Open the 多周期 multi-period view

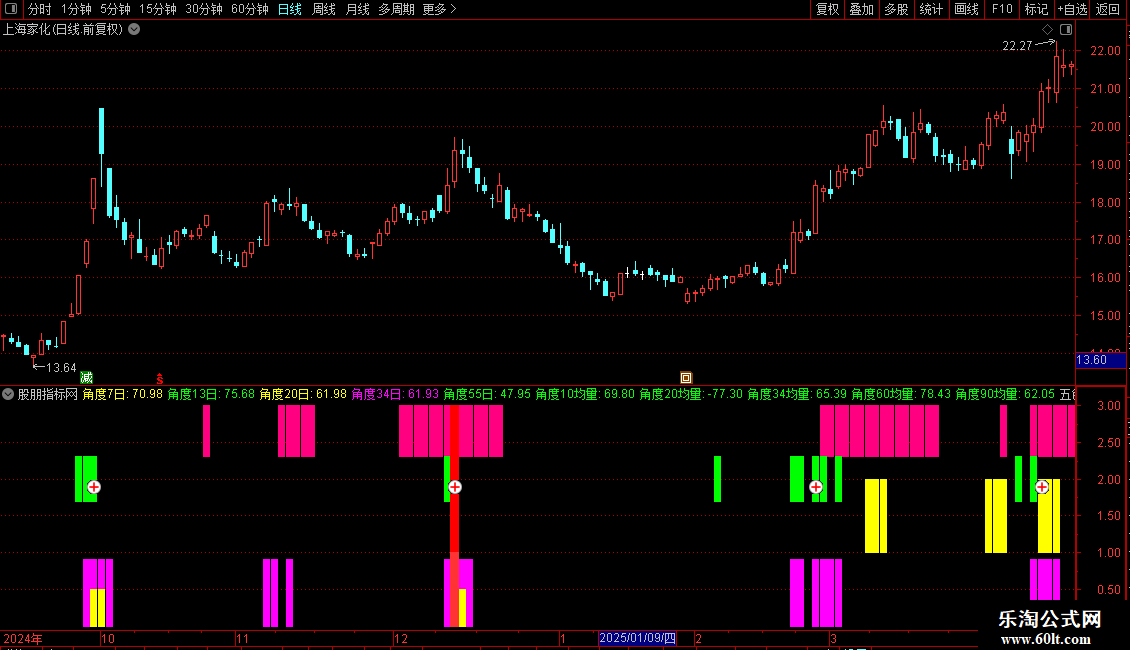396,9
